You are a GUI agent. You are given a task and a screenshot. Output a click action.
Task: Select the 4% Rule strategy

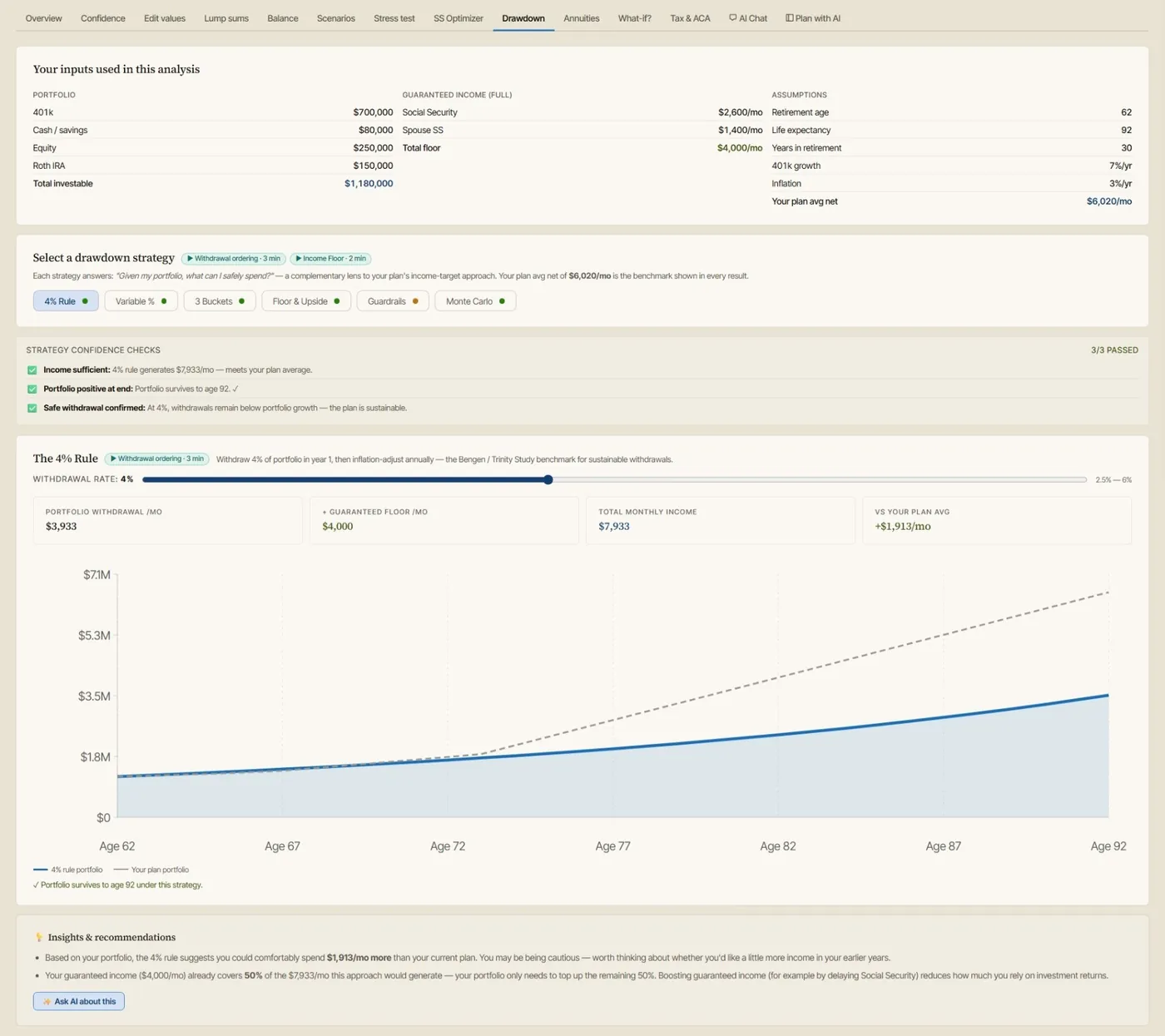66,301
